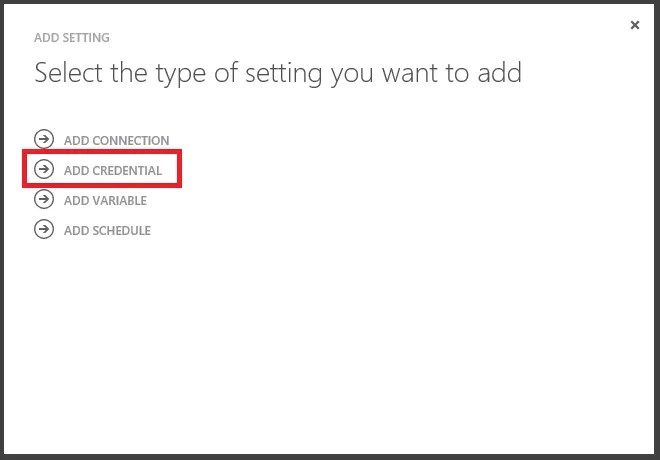Click the arrow icon beside Add Connection
This screenshot has height=460, width=660.
pyautogui.click(x=44, y=139)
